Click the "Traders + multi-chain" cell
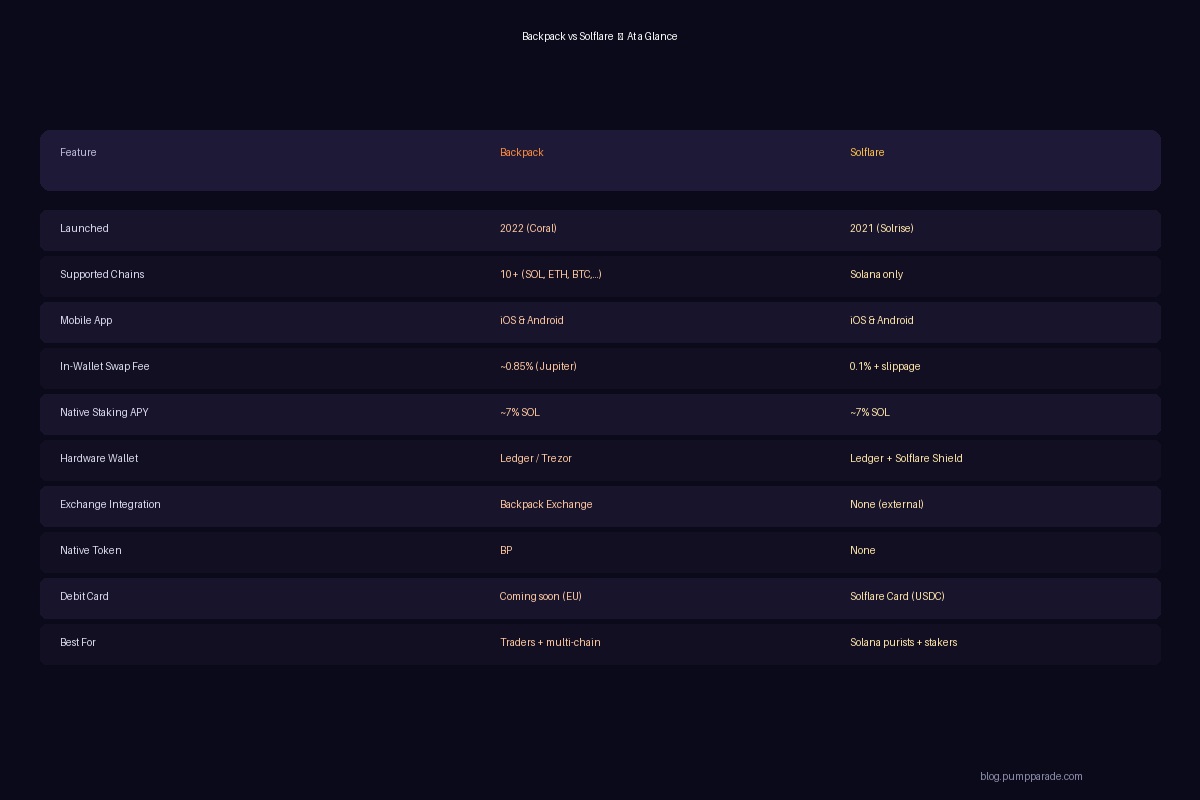 point(550,642)
